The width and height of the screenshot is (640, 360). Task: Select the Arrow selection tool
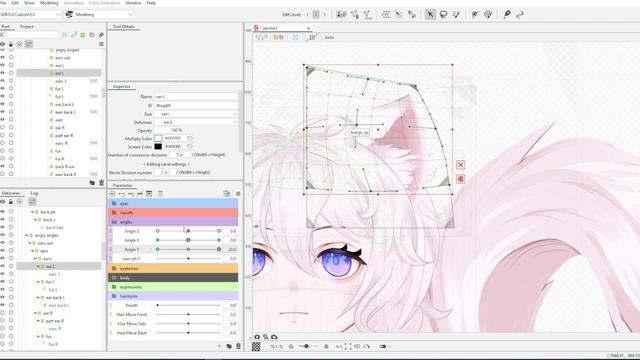[x=430, y=14]
